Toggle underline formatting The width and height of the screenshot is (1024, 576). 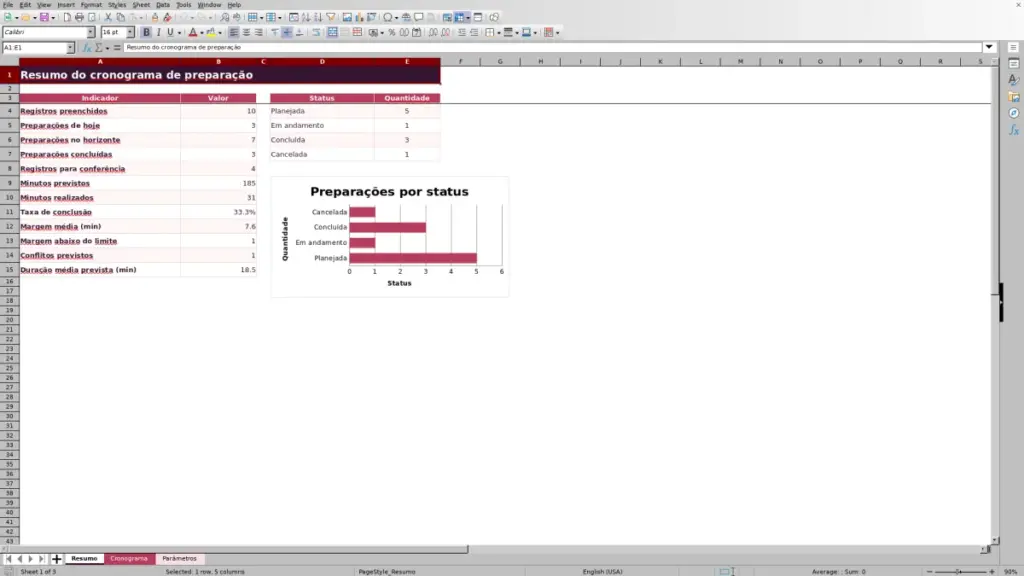[170, 32]
